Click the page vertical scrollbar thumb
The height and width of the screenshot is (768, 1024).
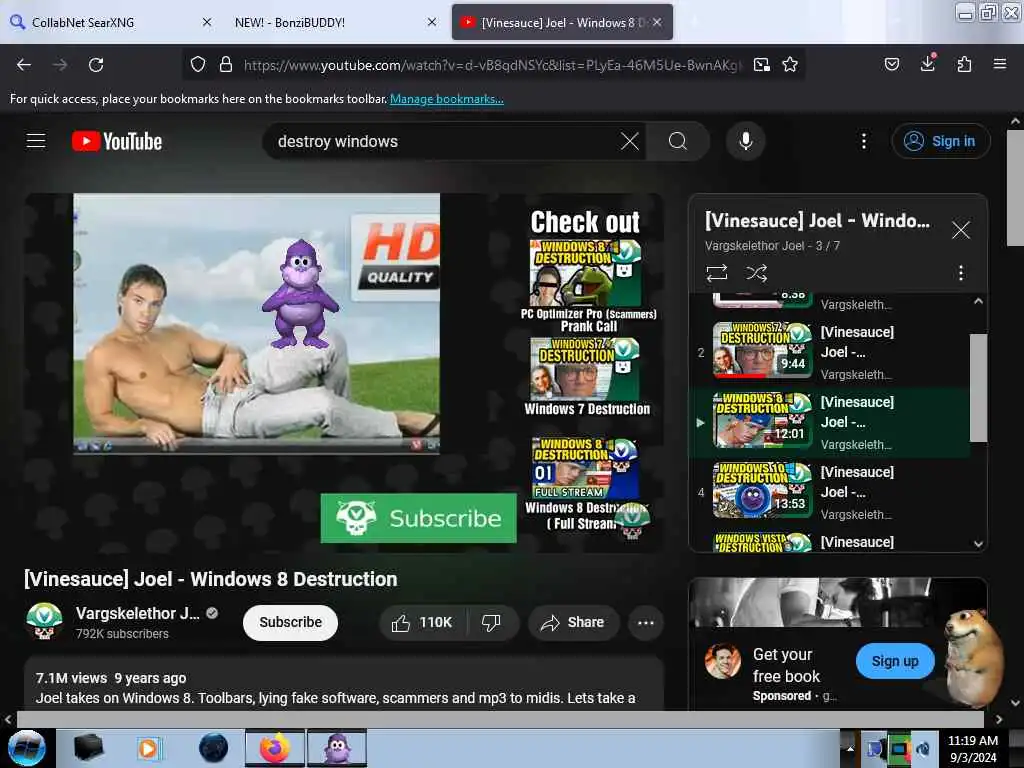pyautogui.click(x=1015, y=187)
